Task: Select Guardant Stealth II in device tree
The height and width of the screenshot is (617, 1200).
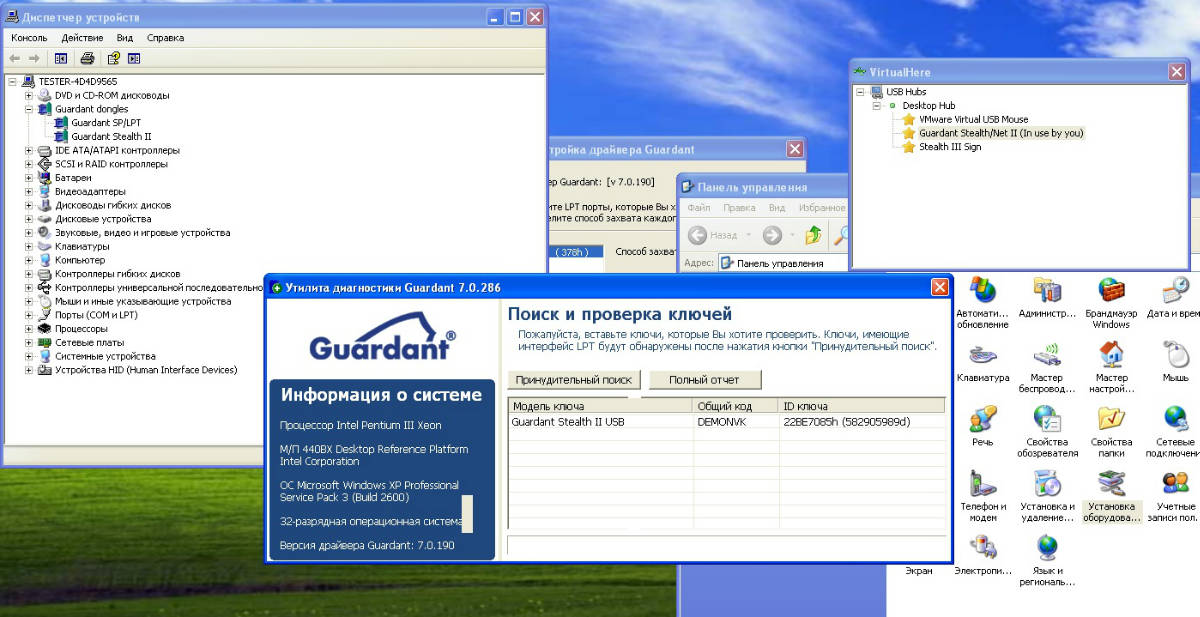Action: (111, 137)
